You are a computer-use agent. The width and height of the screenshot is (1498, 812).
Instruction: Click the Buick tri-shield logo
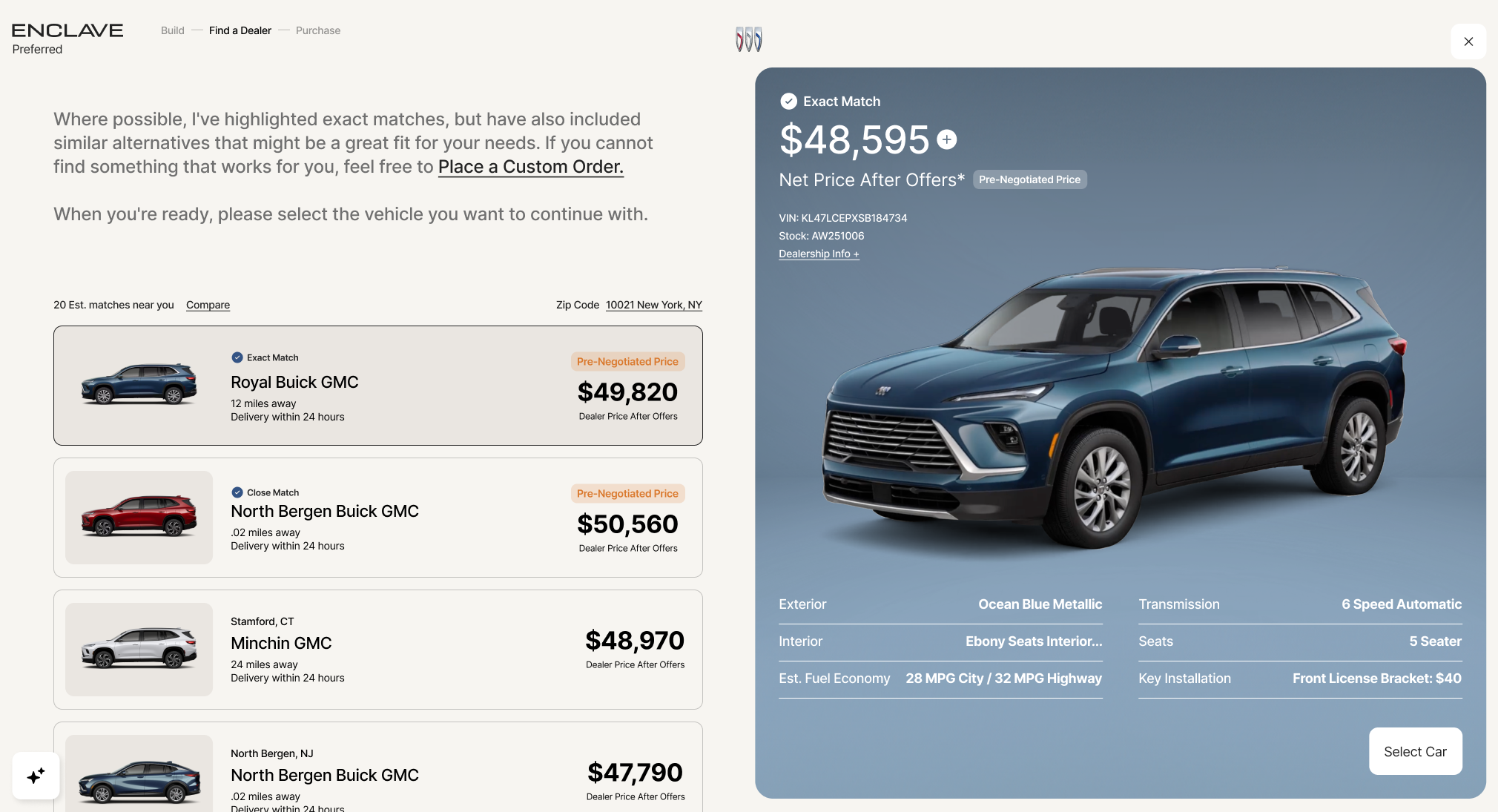pyautogui.click(x=748, y=39)
